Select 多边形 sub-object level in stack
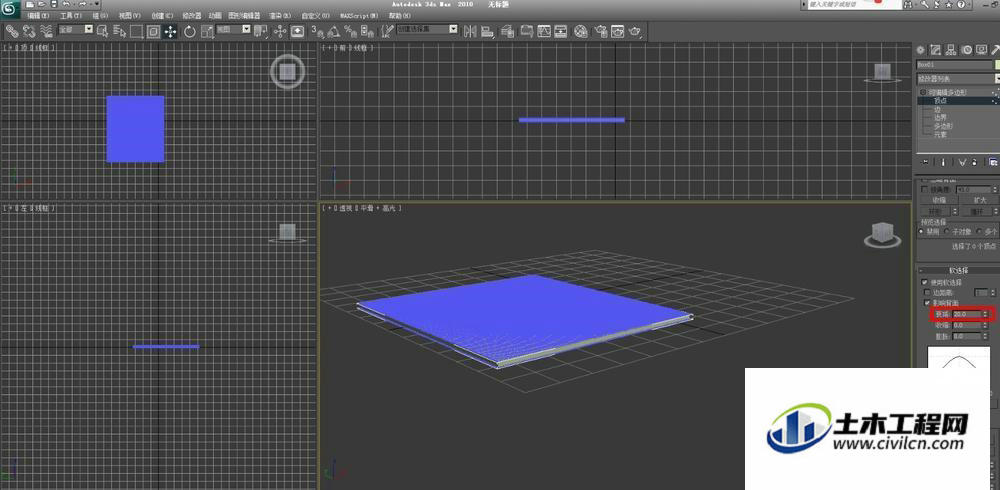Screen dimensions: 1000x490 click(x=943, y=126)
